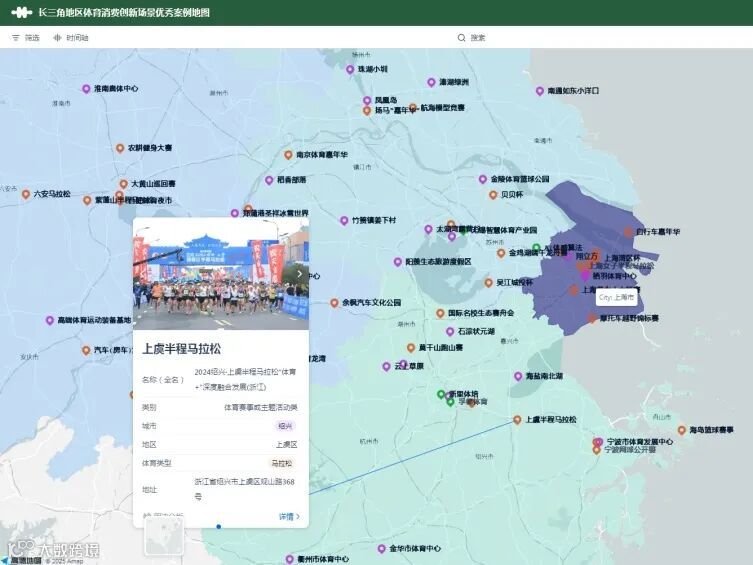Select the 宁波网球公开赛 map marker

point(596,450)
